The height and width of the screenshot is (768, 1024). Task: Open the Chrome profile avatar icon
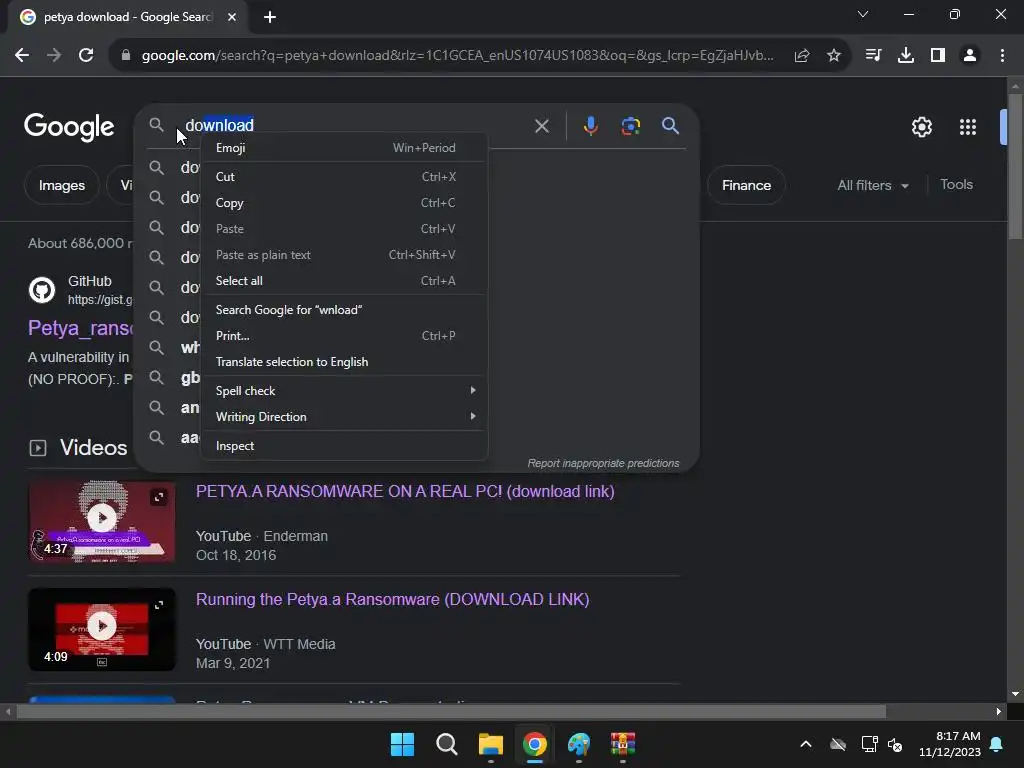[970, 56]
